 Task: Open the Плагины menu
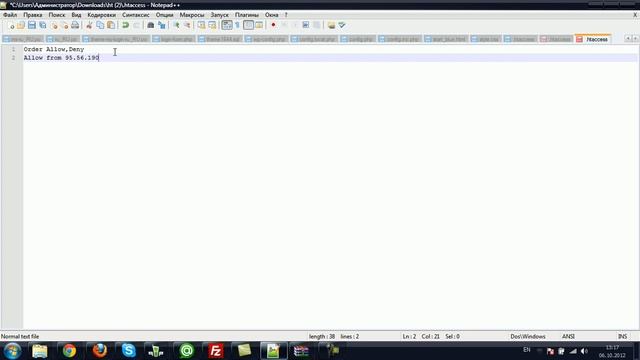pos(247,15)
